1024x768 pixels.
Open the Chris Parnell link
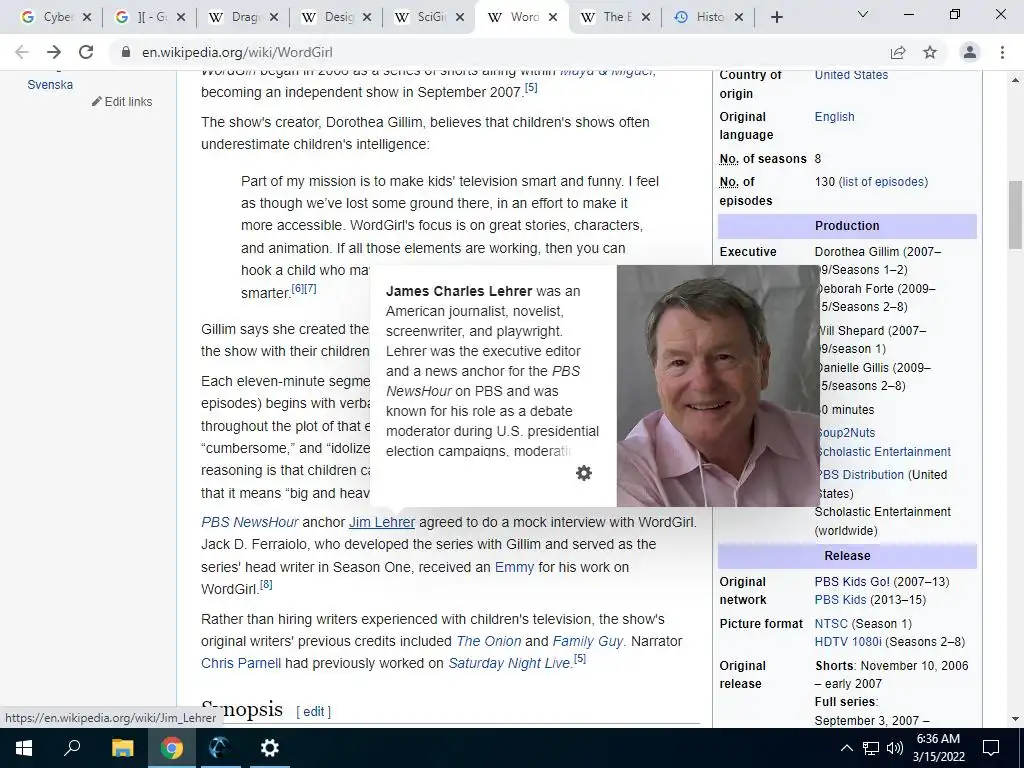pyautogui.click(x=241, y=664)
